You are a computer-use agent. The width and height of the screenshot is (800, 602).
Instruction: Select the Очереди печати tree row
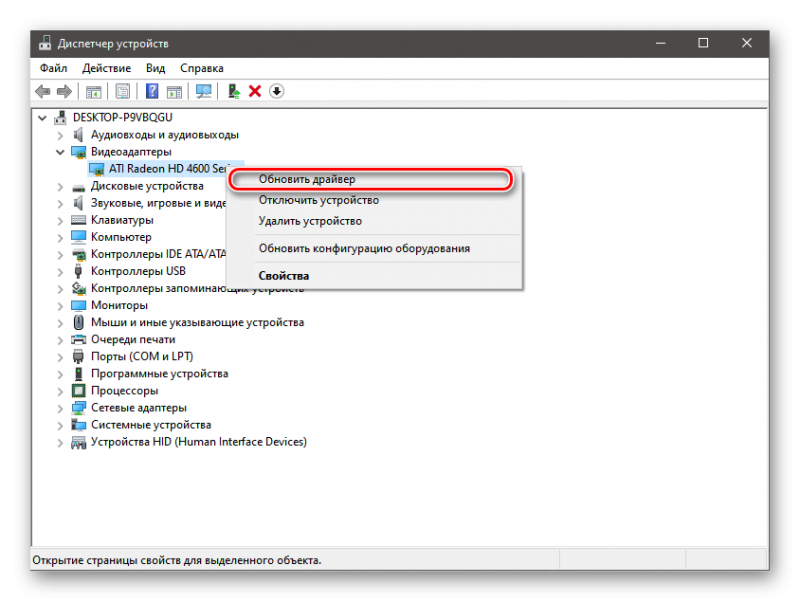coord(133,340)
